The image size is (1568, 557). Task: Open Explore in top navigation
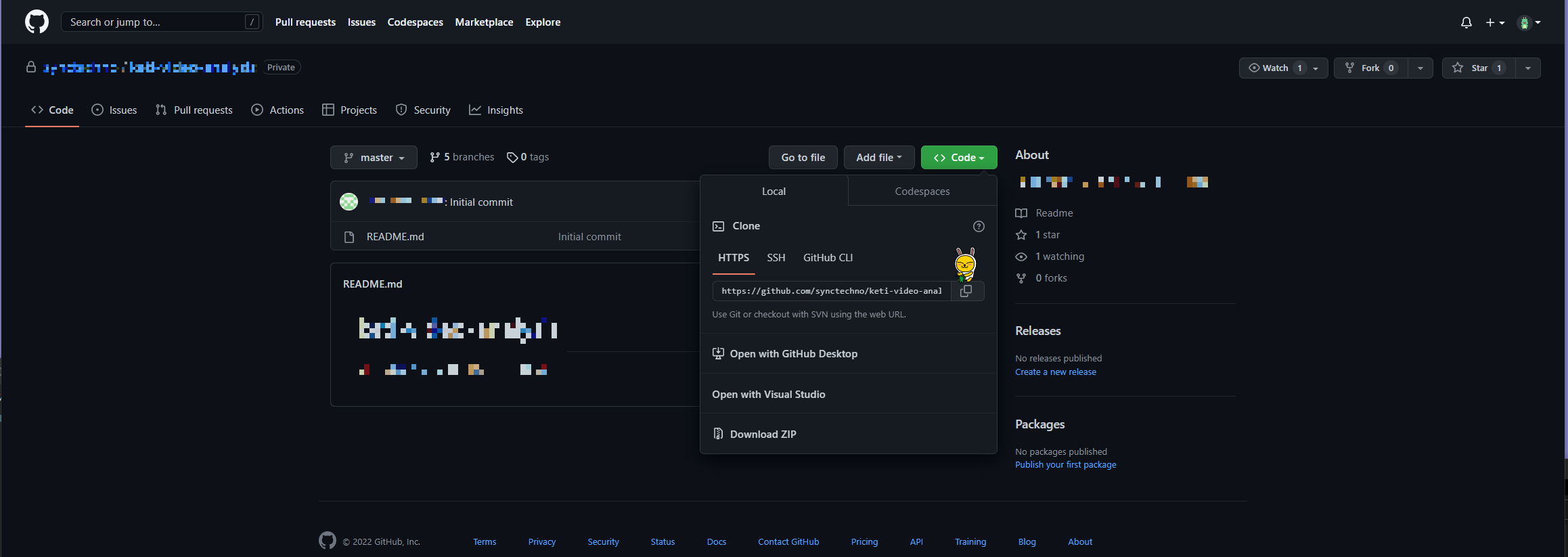543,22
